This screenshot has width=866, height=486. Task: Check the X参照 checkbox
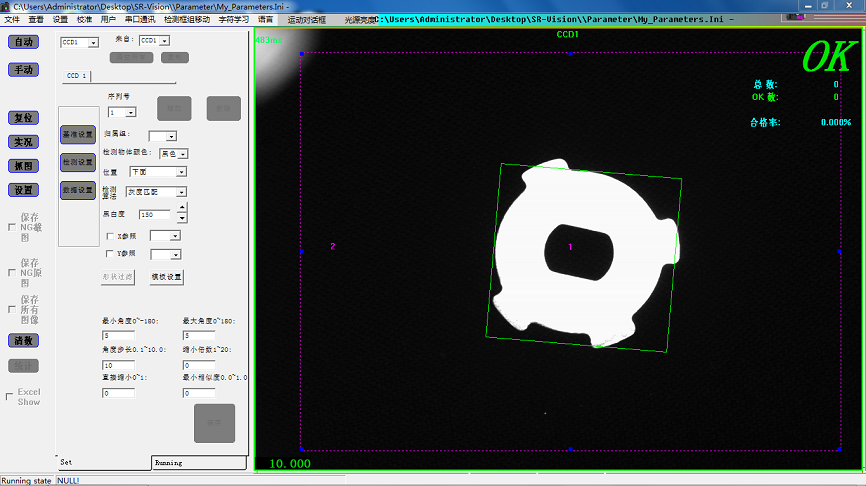coord(110,236)
